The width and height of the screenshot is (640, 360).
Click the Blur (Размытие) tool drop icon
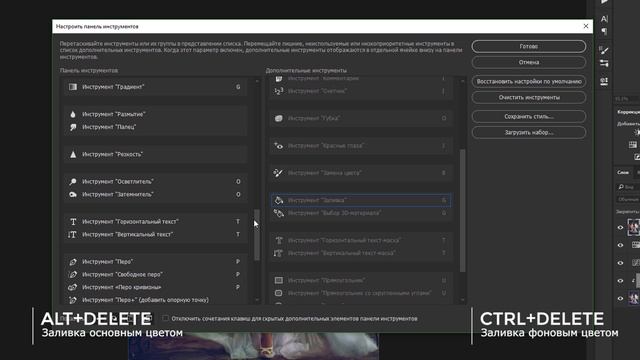[x=73, y=114]
